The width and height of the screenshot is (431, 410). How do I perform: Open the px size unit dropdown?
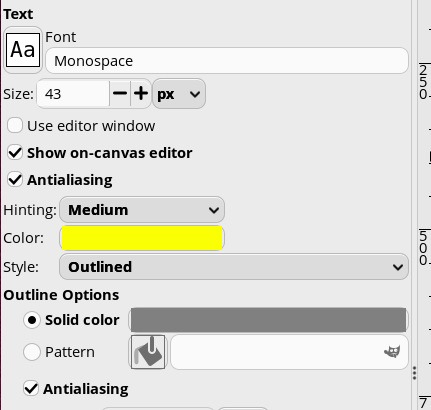click(179, 94)
